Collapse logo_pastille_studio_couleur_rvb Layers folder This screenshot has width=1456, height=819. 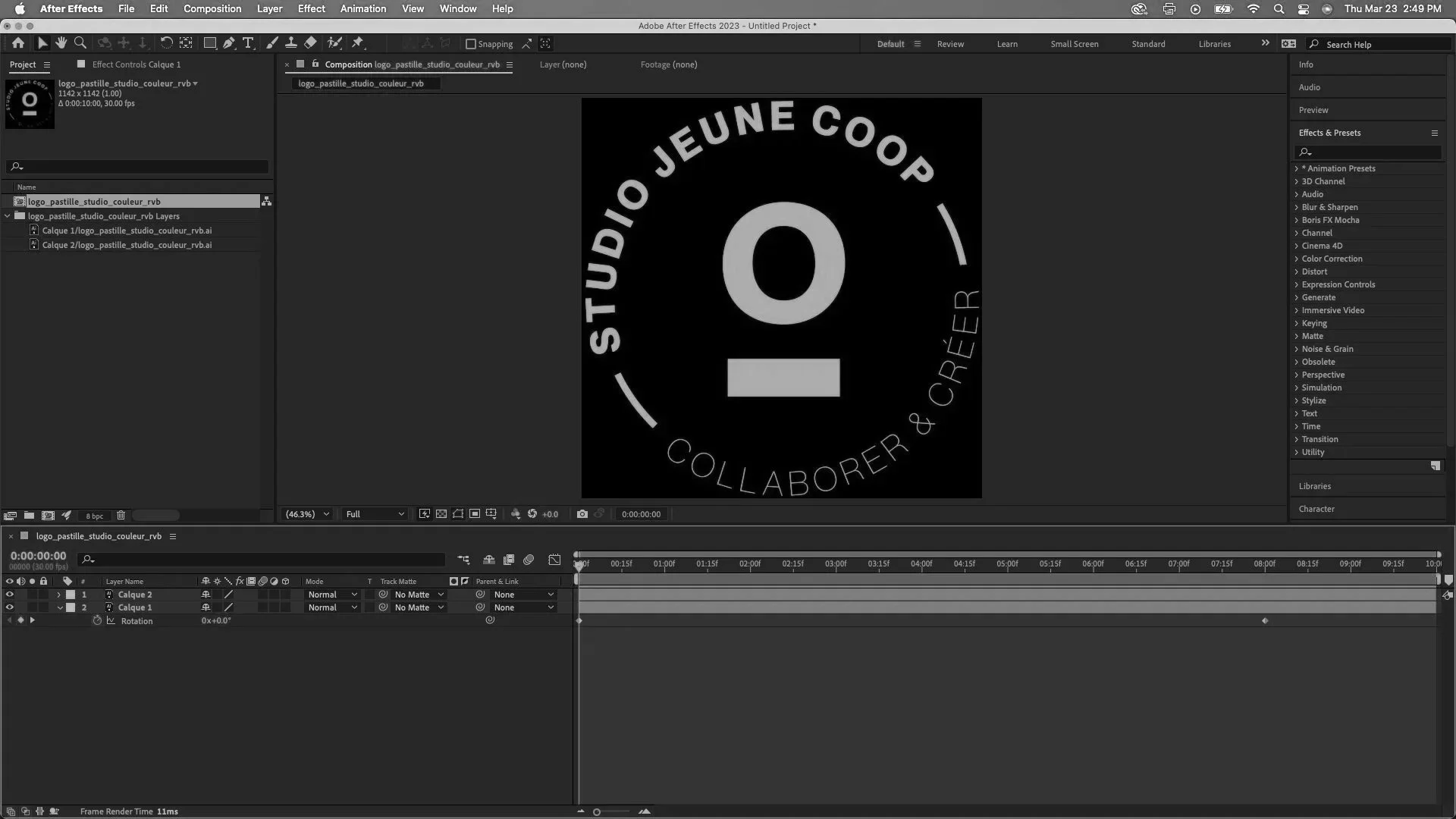[x=8, y=216]
